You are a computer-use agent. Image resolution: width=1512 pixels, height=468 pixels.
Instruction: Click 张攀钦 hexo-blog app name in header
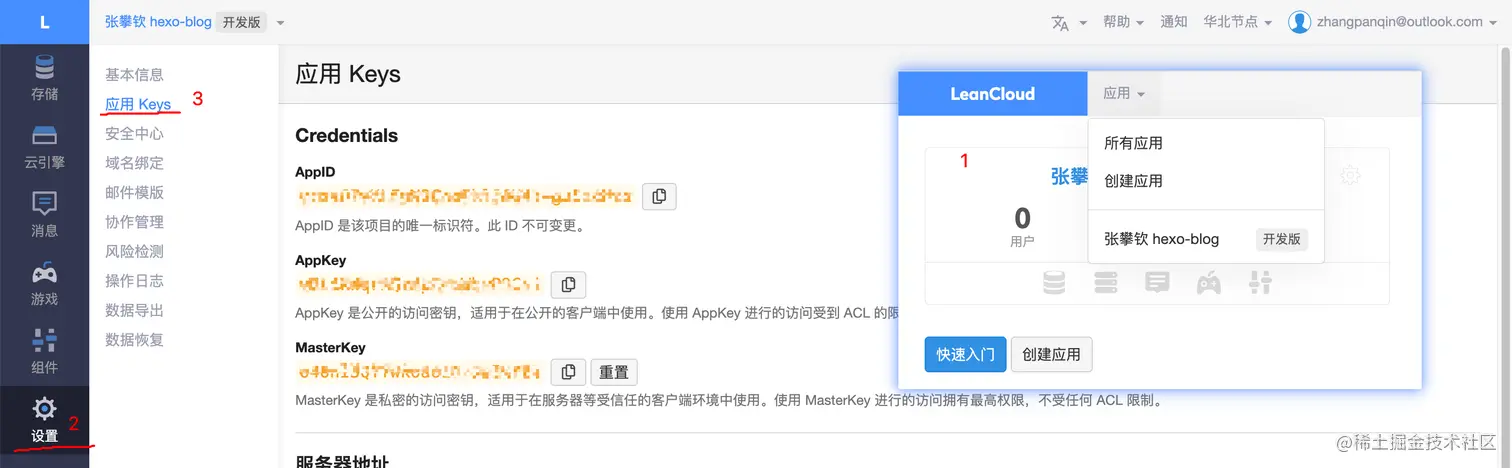pyautogui.click(x=158, y=22)
